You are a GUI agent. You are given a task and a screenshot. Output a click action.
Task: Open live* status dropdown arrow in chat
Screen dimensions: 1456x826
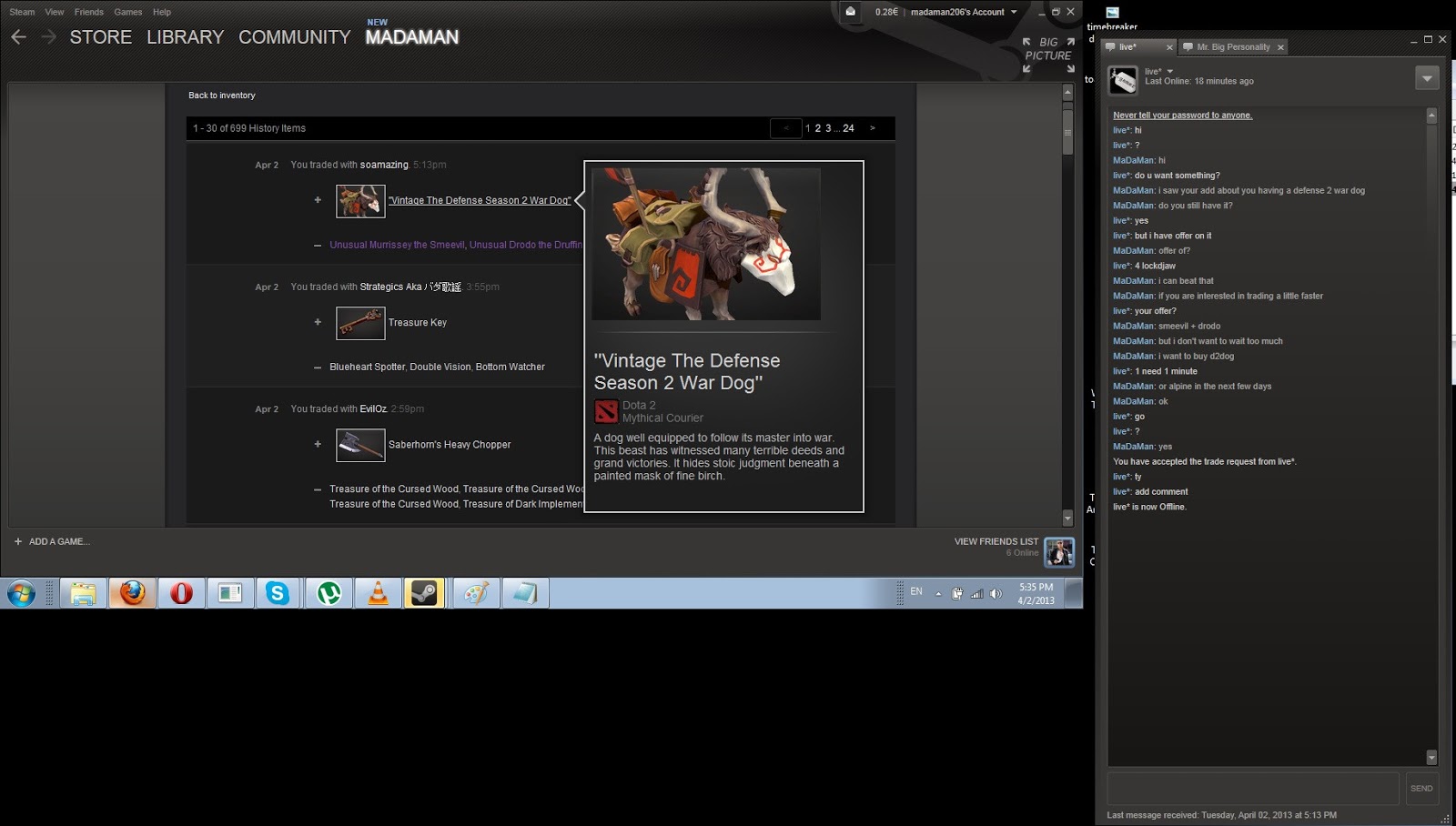[1170, 71]
